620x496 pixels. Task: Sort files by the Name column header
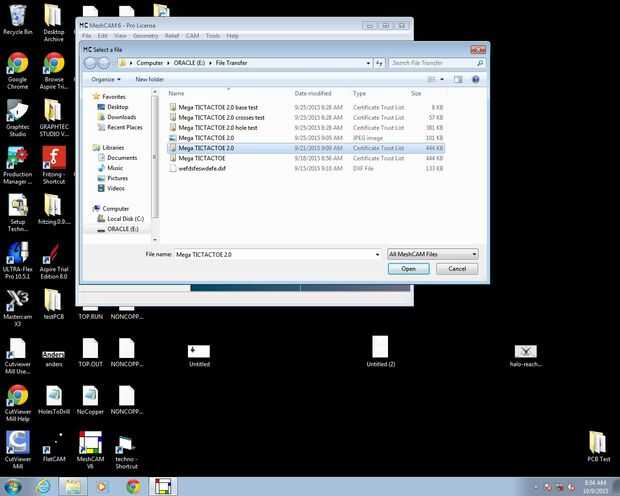pyautogui.click(x=176, y=93)
